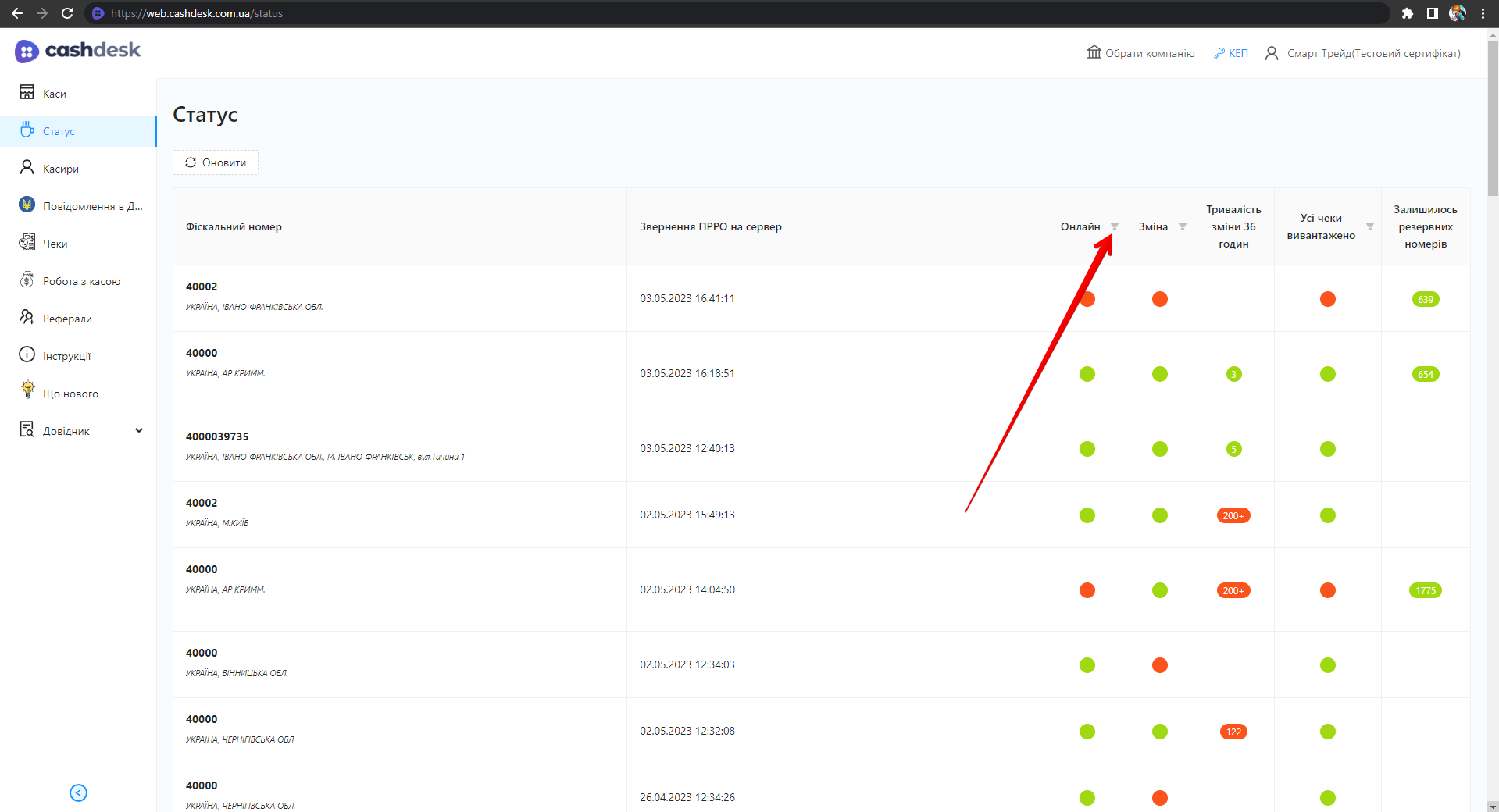Open the КЕП key link
Viewport: 1499px width, 812px height.
[x=1231, y=53]
